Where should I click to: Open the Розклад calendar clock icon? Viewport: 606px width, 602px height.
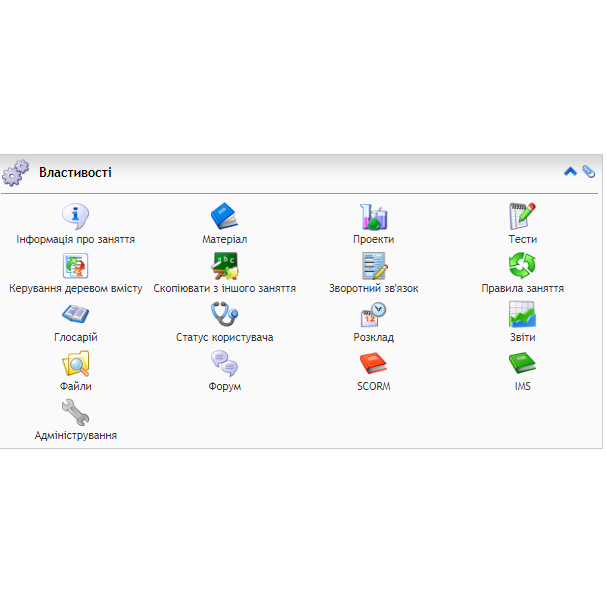click(373, 315)
